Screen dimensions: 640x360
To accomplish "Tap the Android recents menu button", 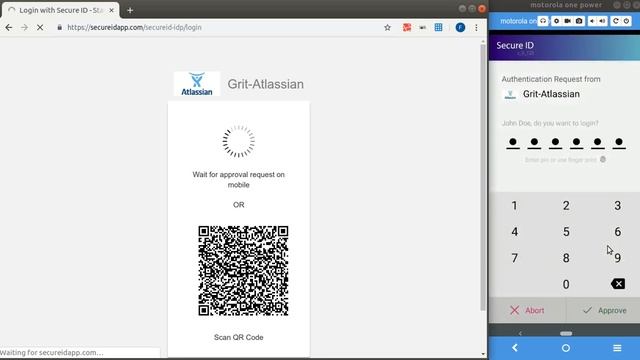I will click(617, 348).
